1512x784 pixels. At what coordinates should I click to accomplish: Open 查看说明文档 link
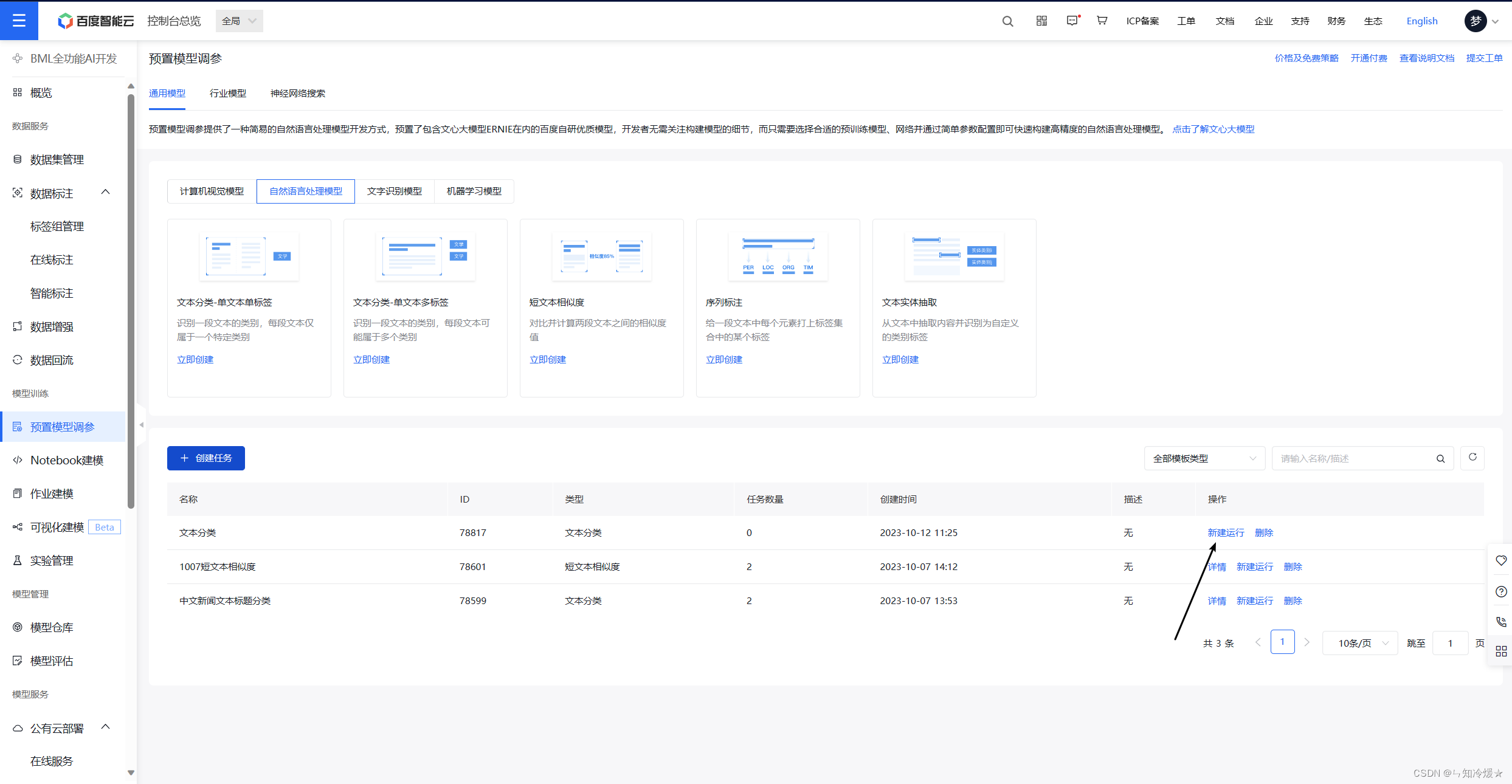click(1427, 58)
